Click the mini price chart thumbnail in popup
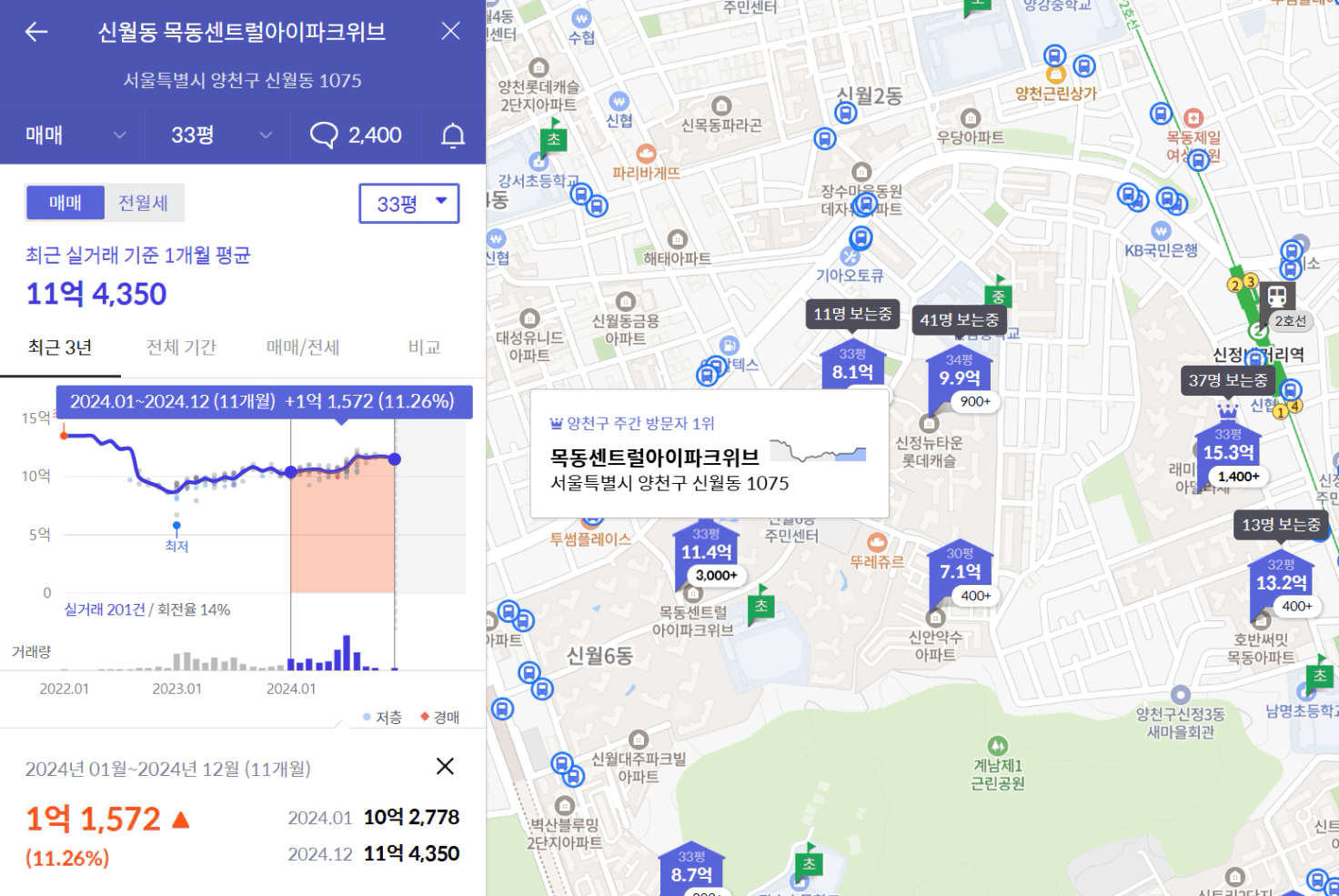The image size is (1339, 896). 818,451
